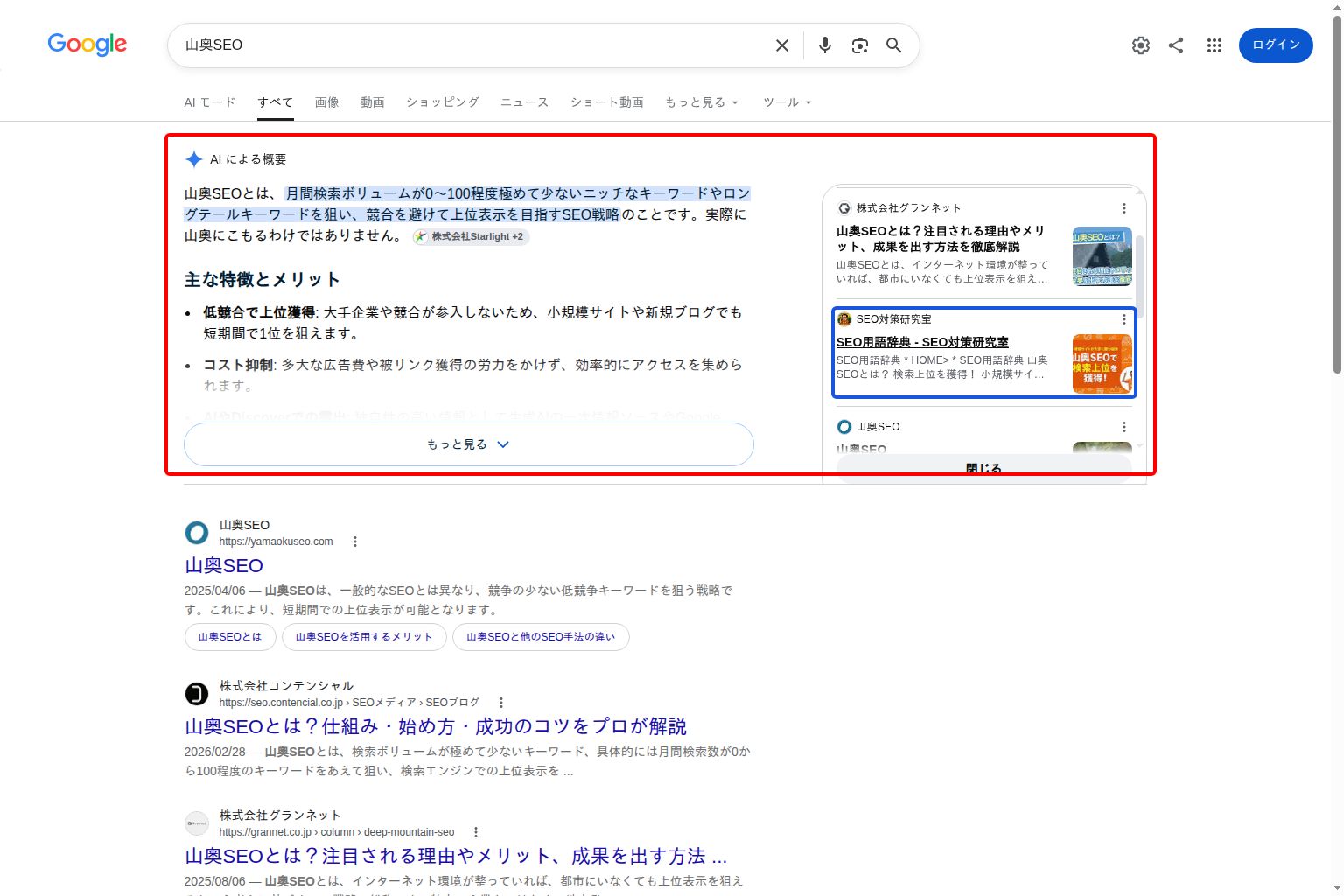Select the すべて tab
Screen dimensions: 1344x896
[276, 102]
